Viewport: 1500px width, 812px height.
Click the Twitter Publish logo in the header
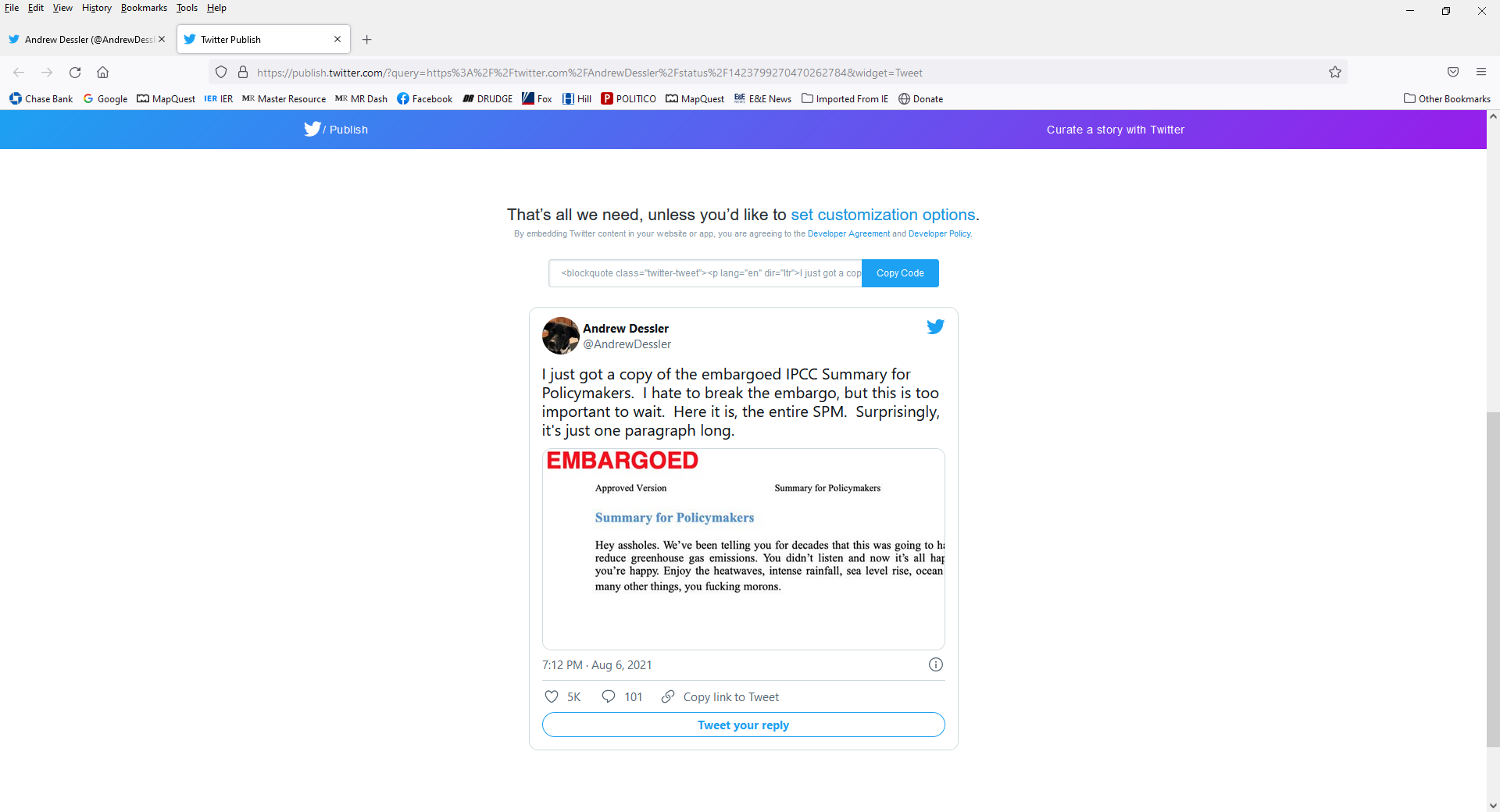point(336,129)
